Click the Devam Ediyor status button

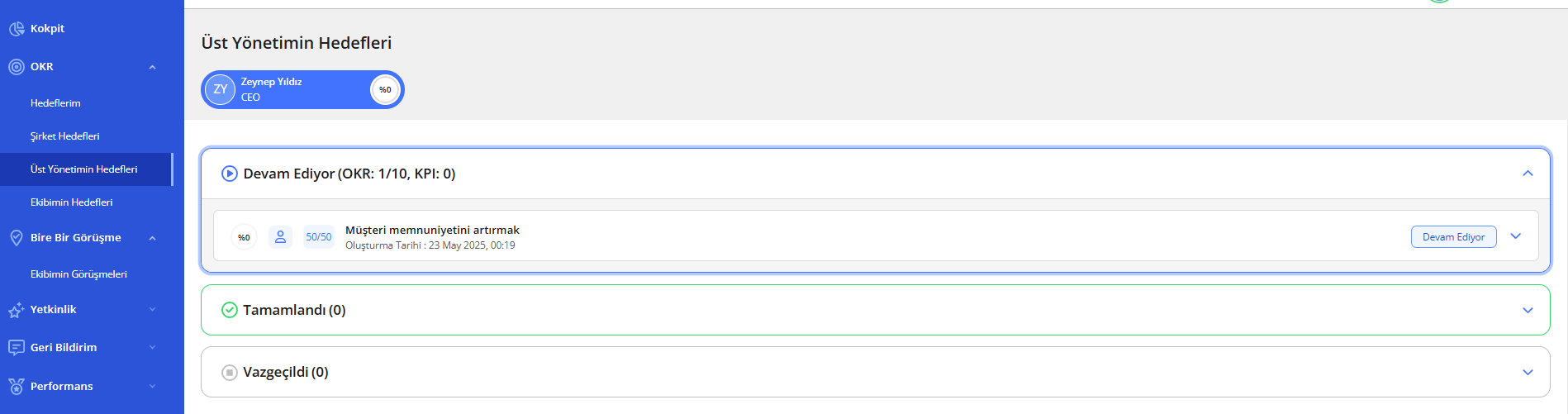(1453, 237)
